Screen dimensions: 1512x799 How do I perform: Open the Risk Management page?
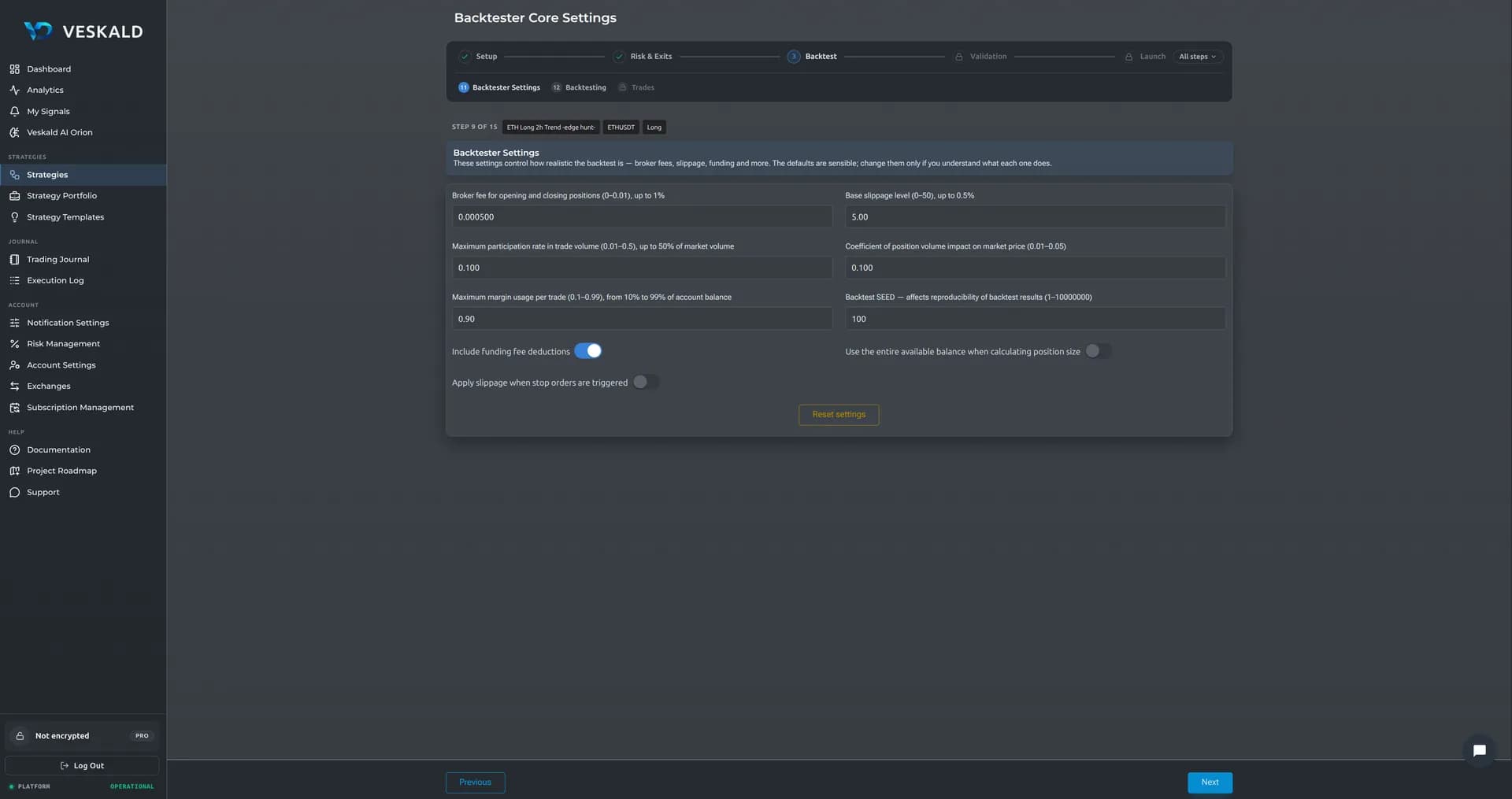(x=83, y=344)
